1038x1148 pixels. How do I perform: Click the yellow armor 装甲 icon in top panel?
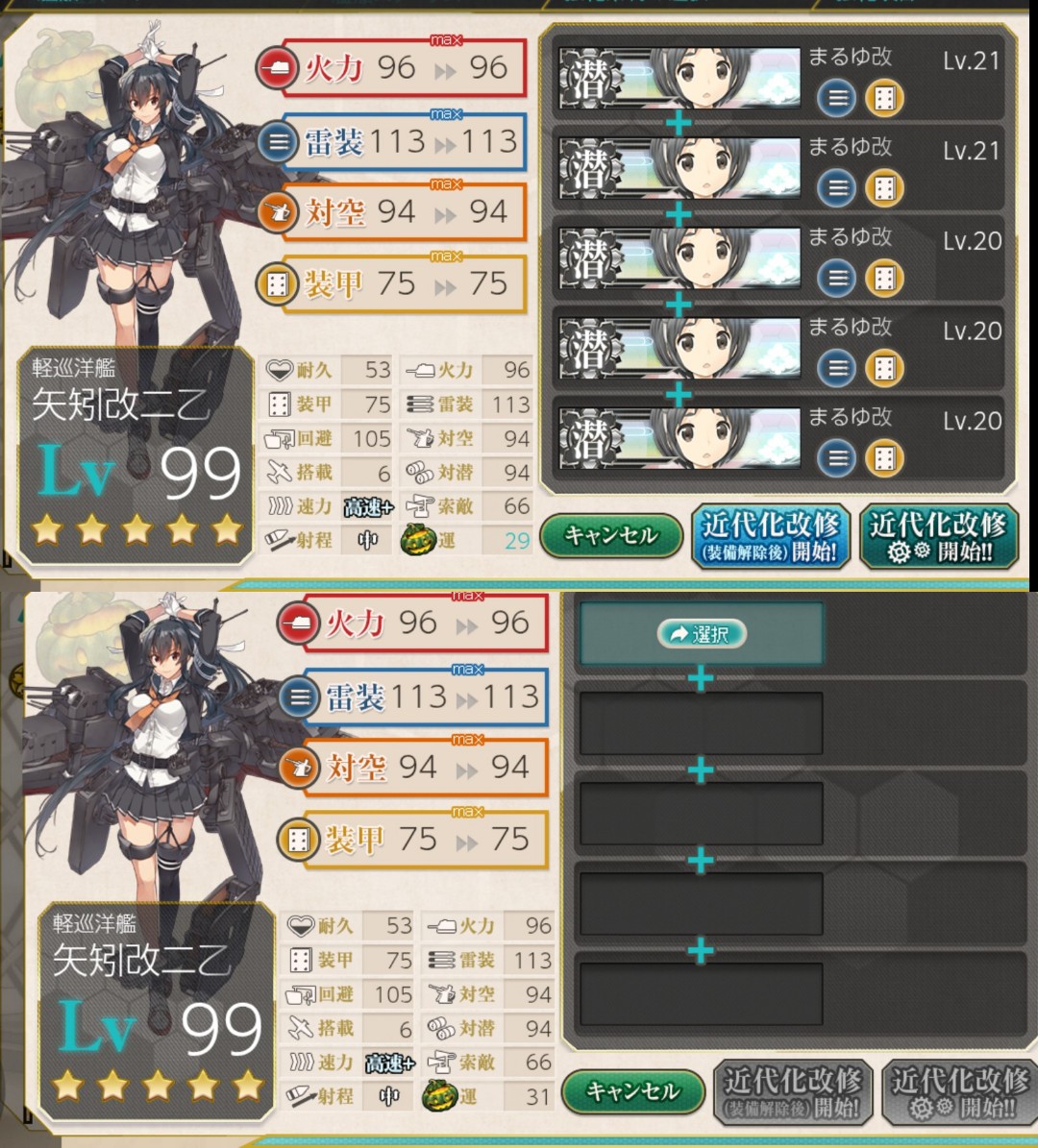[x=277, y=284]
